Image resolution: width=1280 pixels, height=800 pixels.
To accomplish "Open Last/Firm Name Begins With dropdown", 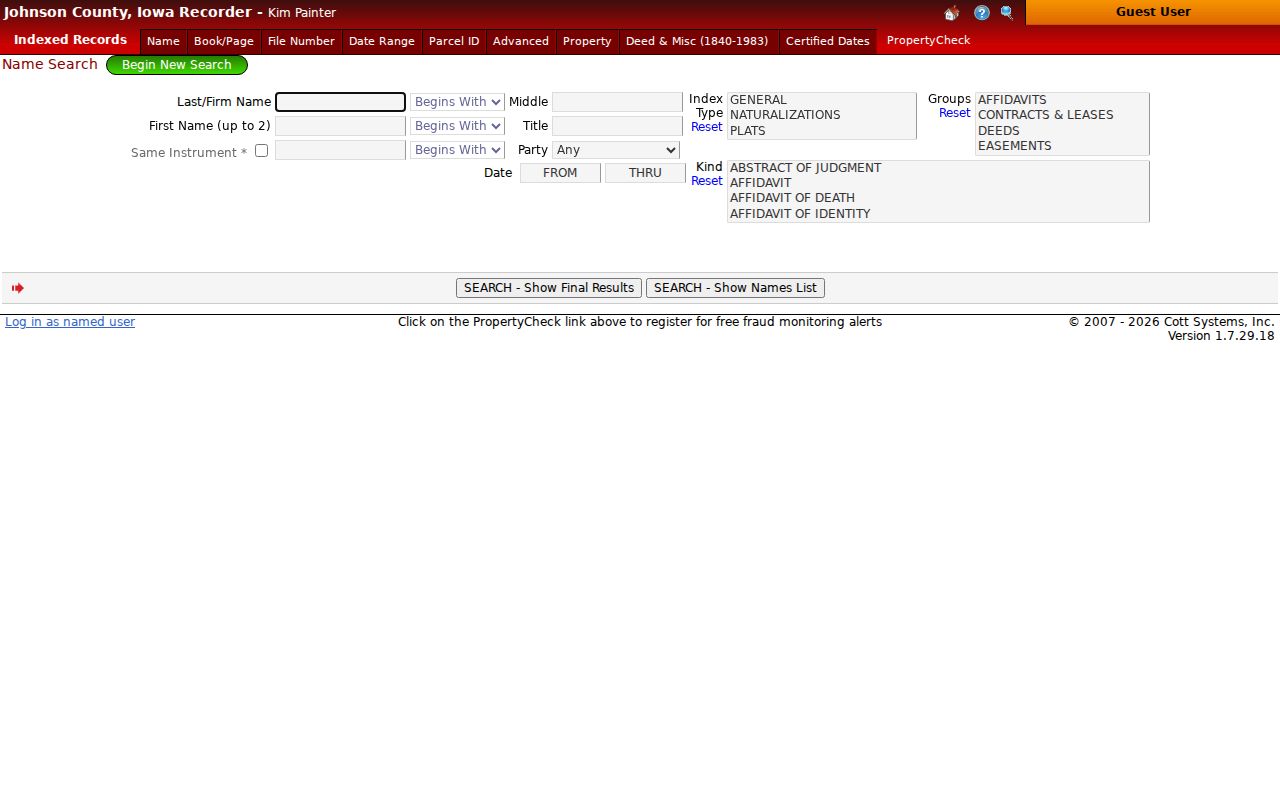I will pos(457,102).
